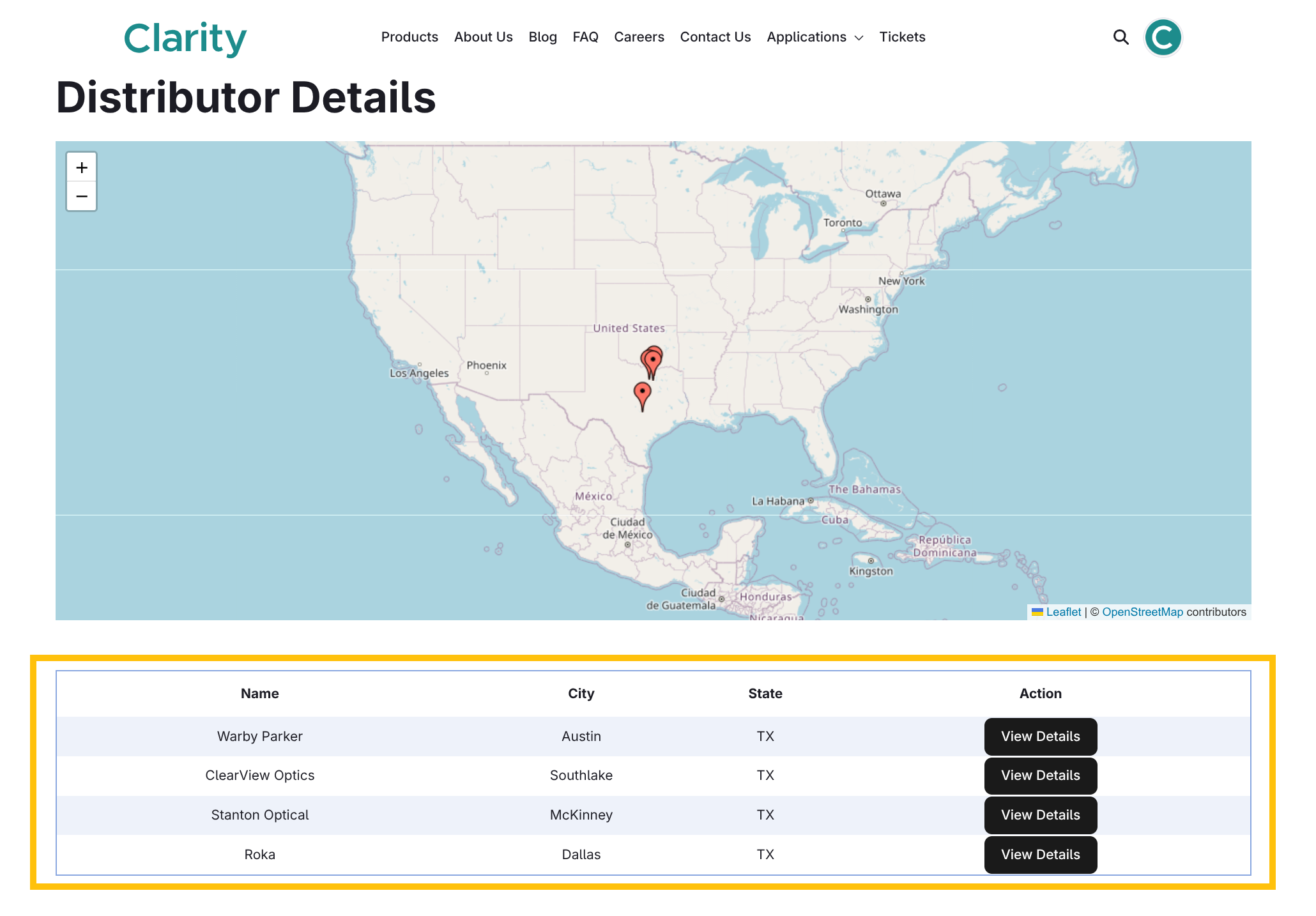Click the Distributor Details page heading

[x=246, y=98]
